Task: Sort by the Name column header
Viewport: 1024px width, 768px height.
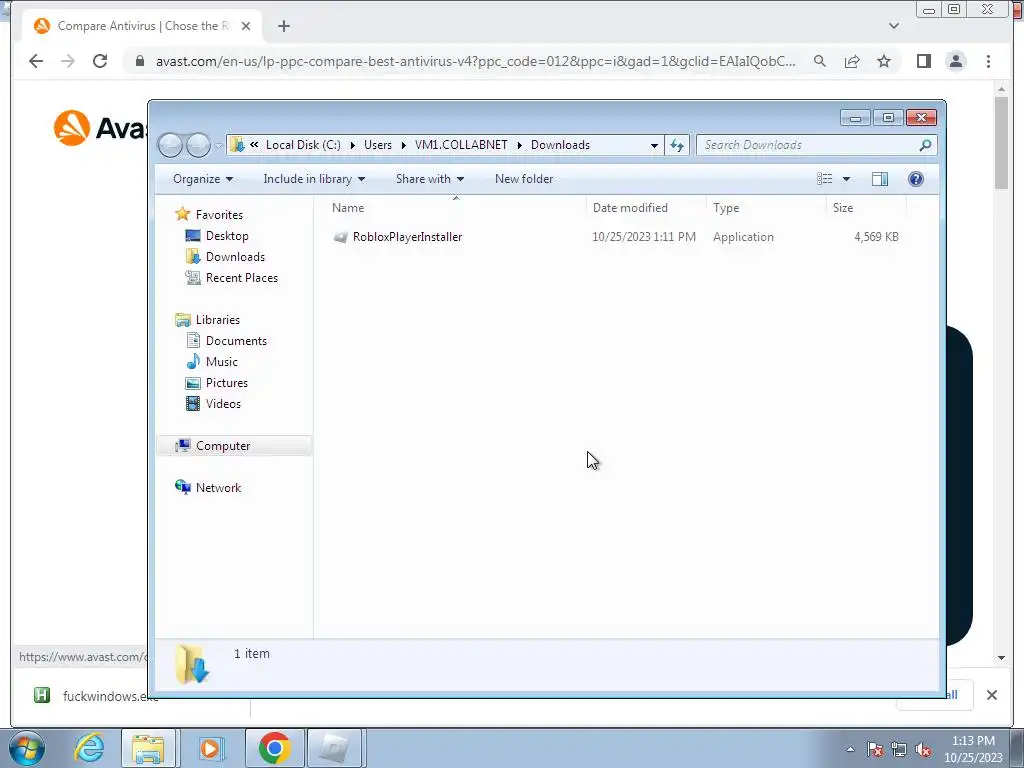Action: pyautogui.click(x=455, y=208)
